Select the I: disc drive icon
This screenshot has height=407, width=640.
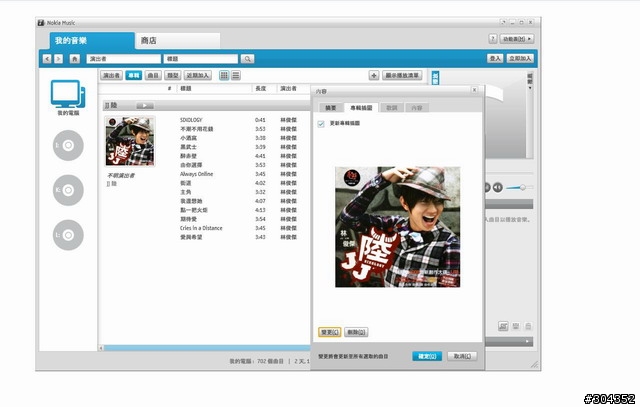pyautogui.click(x=68, y=145)
